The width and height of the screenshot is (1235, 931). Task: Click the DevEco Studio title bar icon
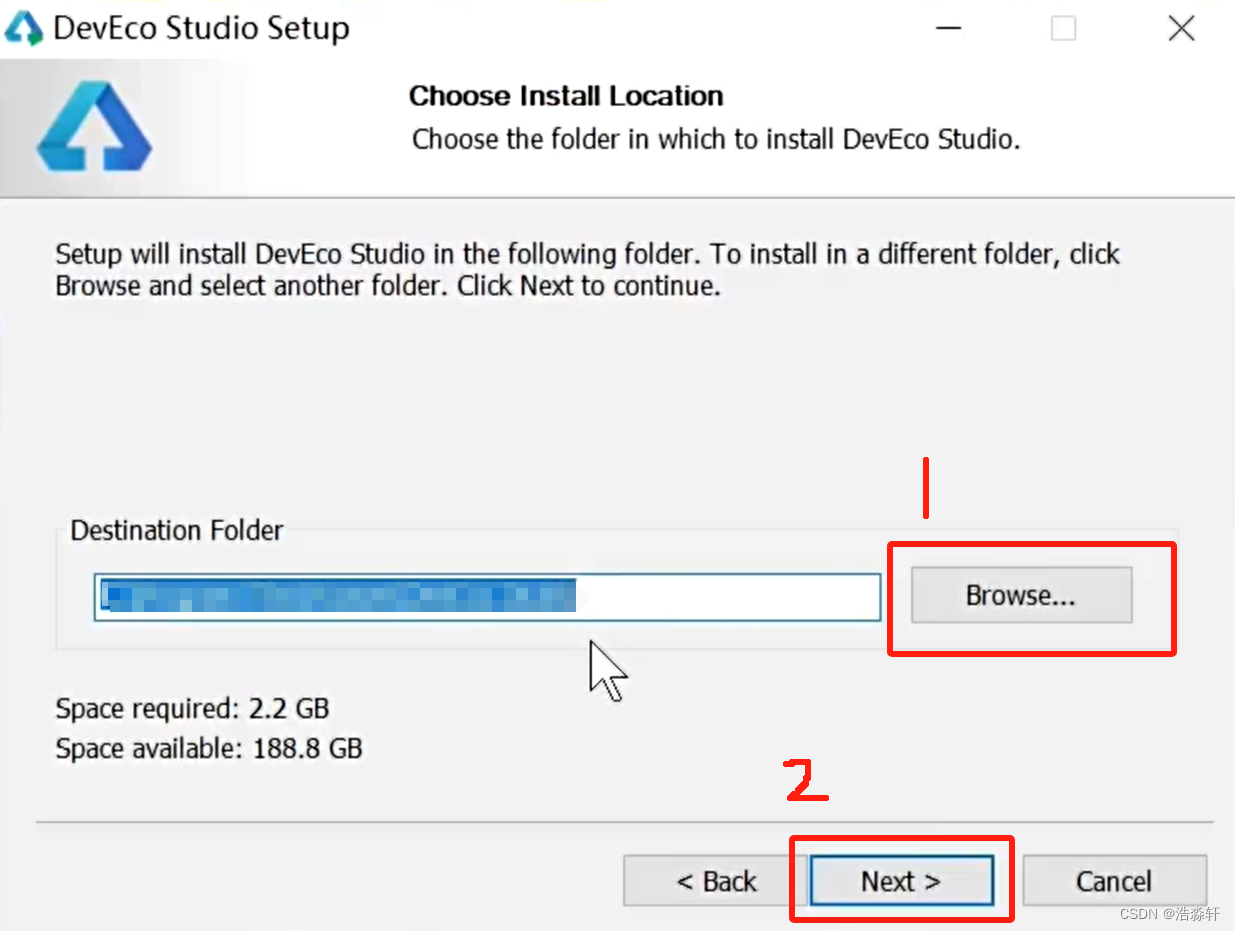[x=24, y=28]
